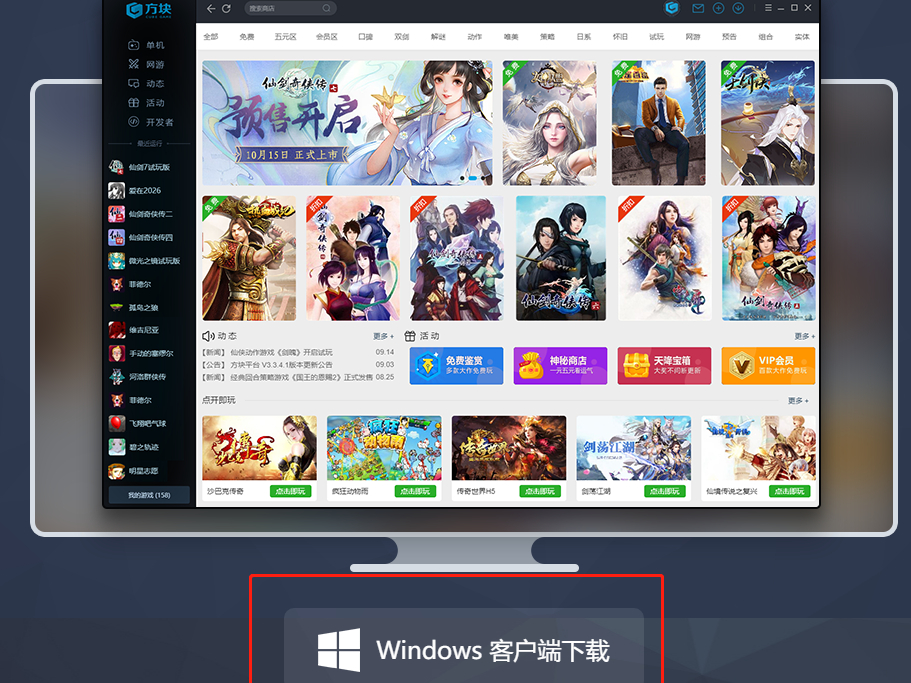Open news 仙侠动作游戏《剑魄》开启试玩

coord(281,353)
